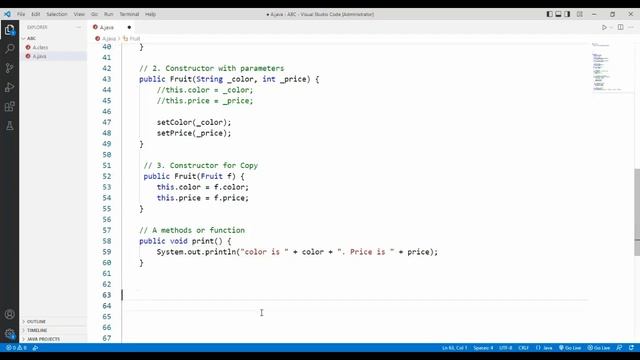
Task: Click the Ln 63, Col 1 status item
Action: click(x=454, y=348)
